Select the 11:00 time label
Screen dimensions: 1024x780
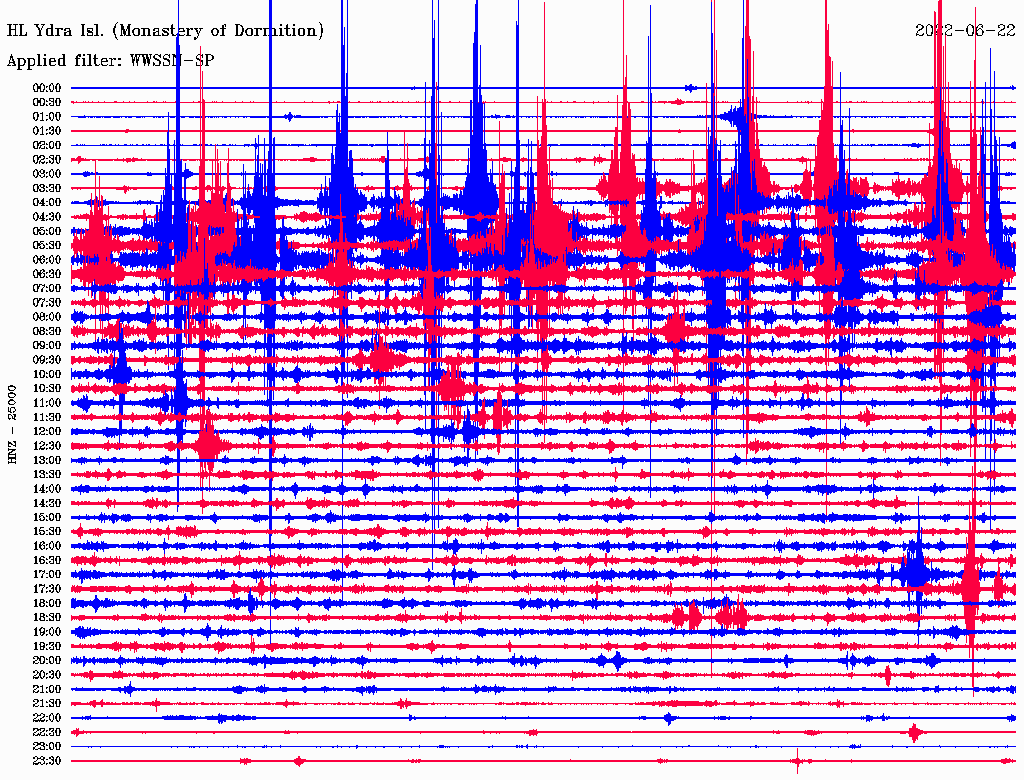(47, 403)
